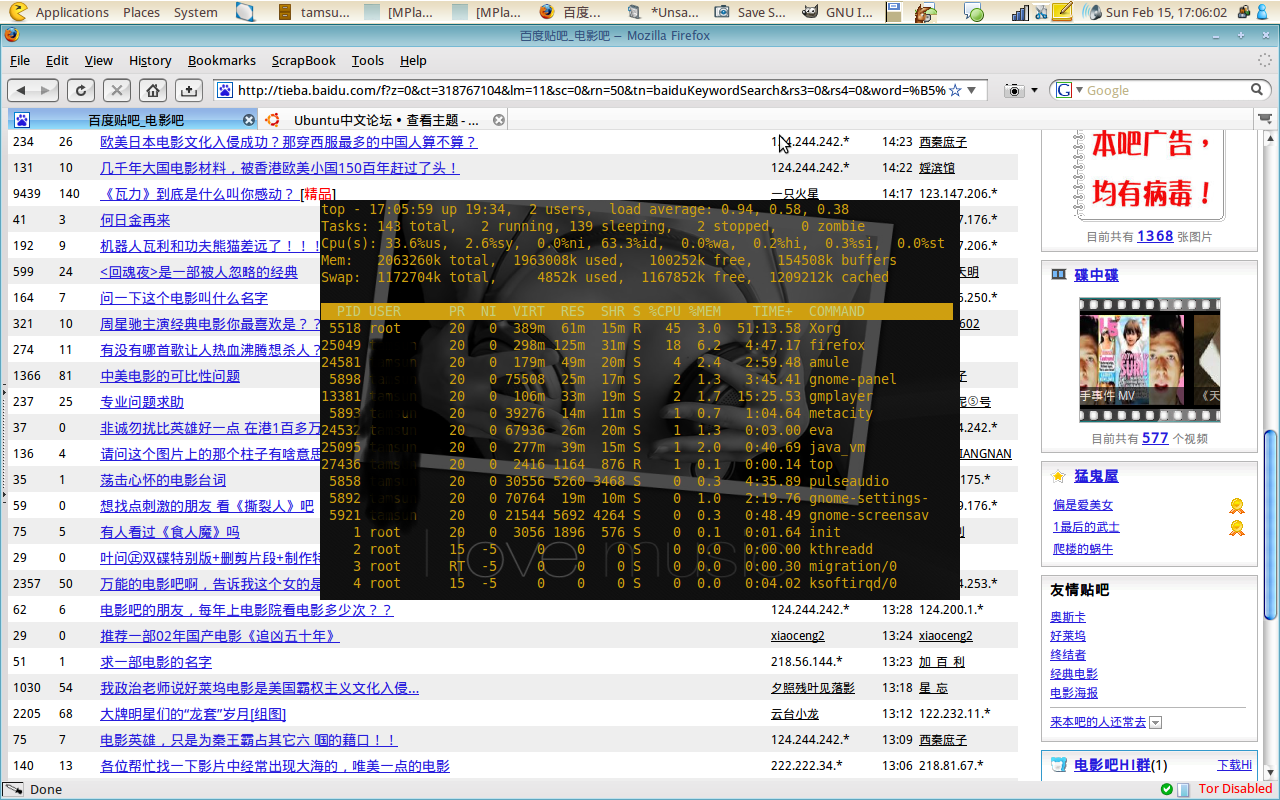Click the Stop loading X button
This screenshot has width=1280, height=800.
[117, 90]
